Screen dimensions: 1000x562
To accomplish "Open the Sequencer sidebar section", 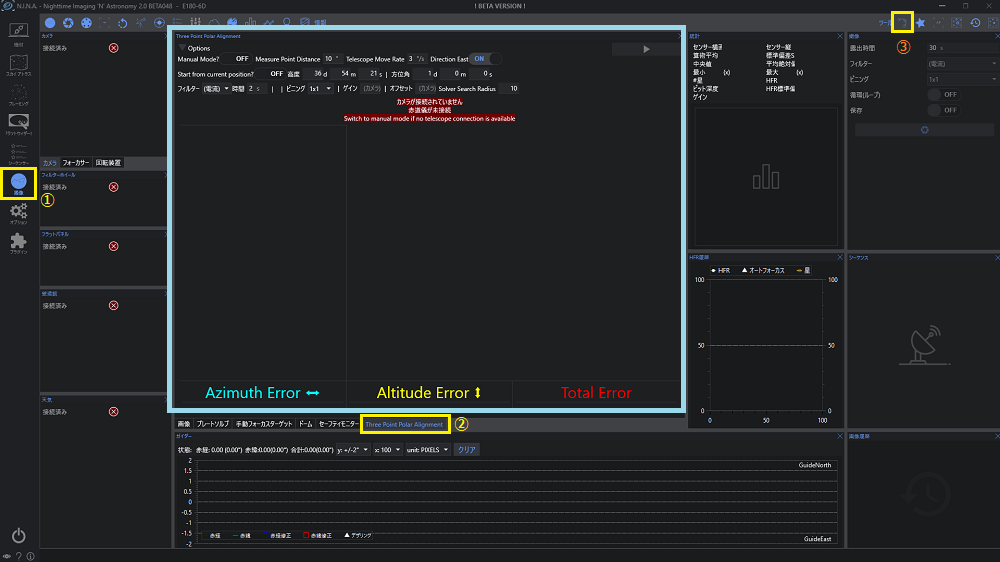I will tap(18, 154).
